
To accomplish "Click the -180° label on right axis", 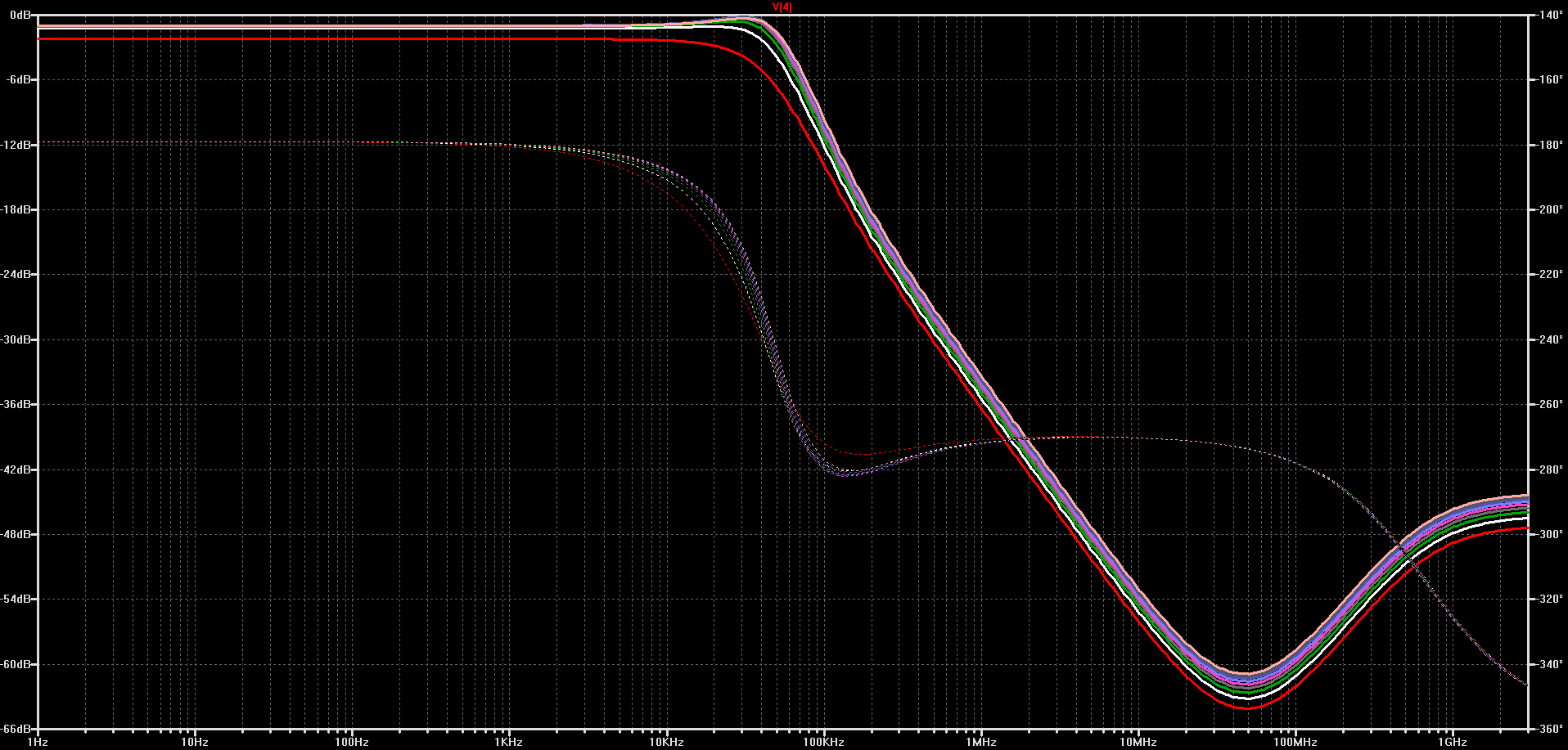I will [1549, 145].
